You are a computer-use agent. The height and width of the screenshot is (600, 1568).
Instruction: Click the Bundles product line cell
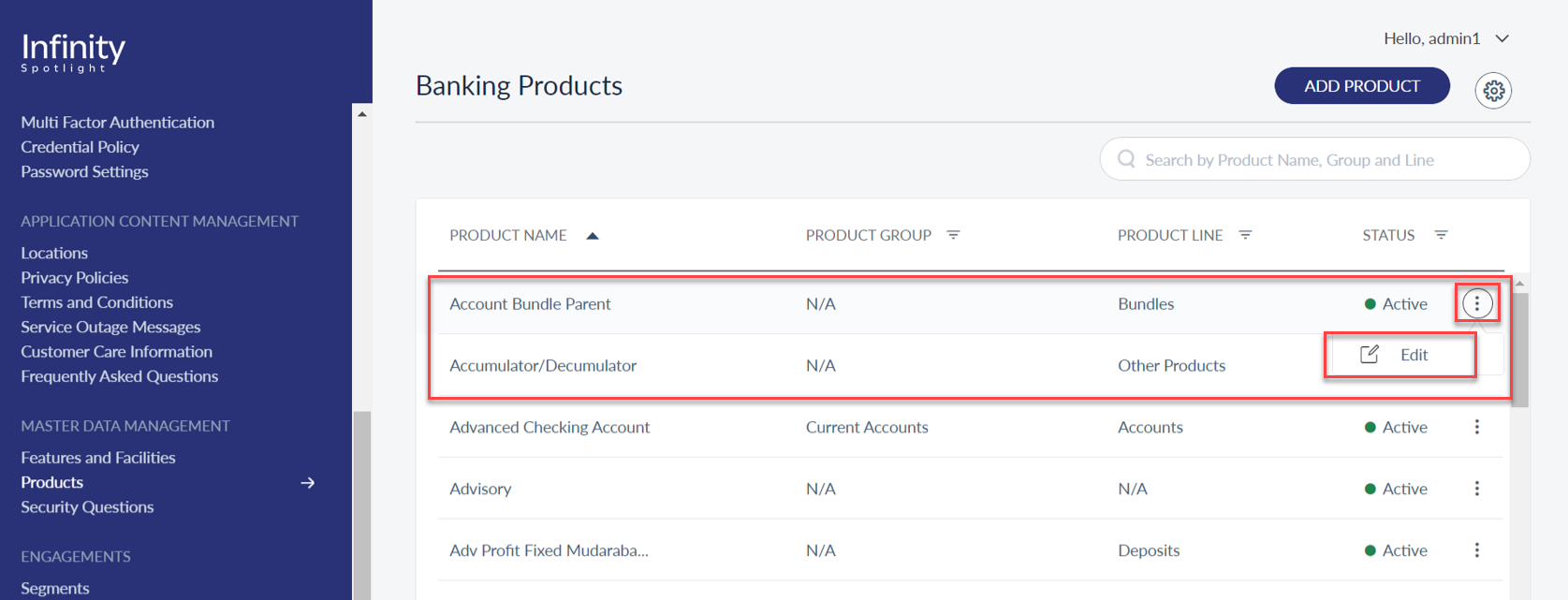tap(1146, 303)
